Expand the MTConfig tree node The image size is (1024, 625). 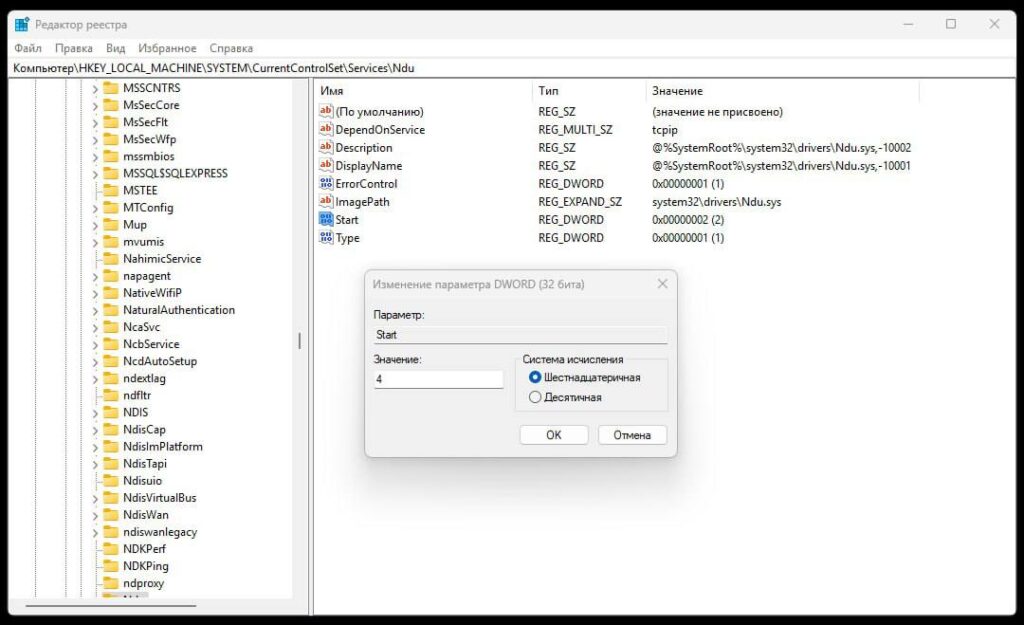(95, 208)
